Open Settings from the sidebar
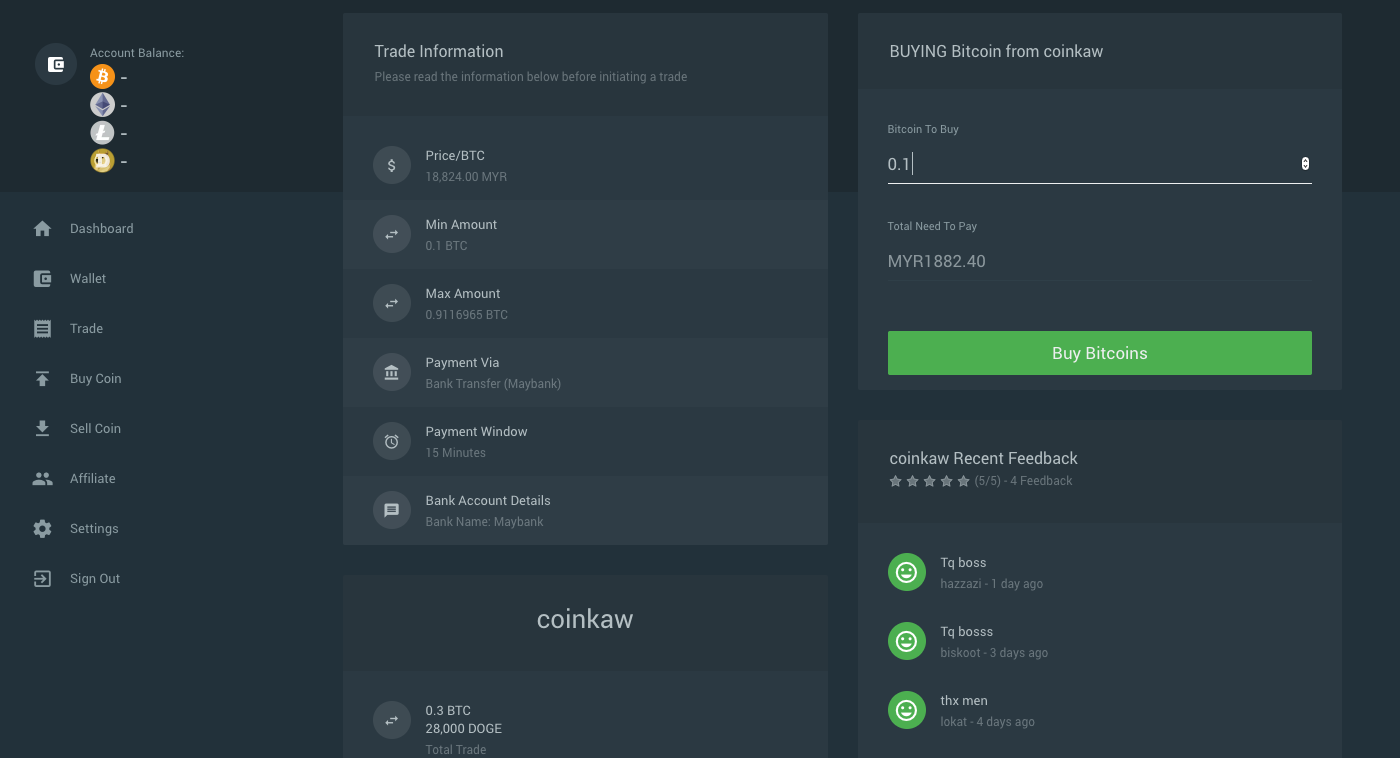The image size is (1400, 758). [x=94, y=529]
